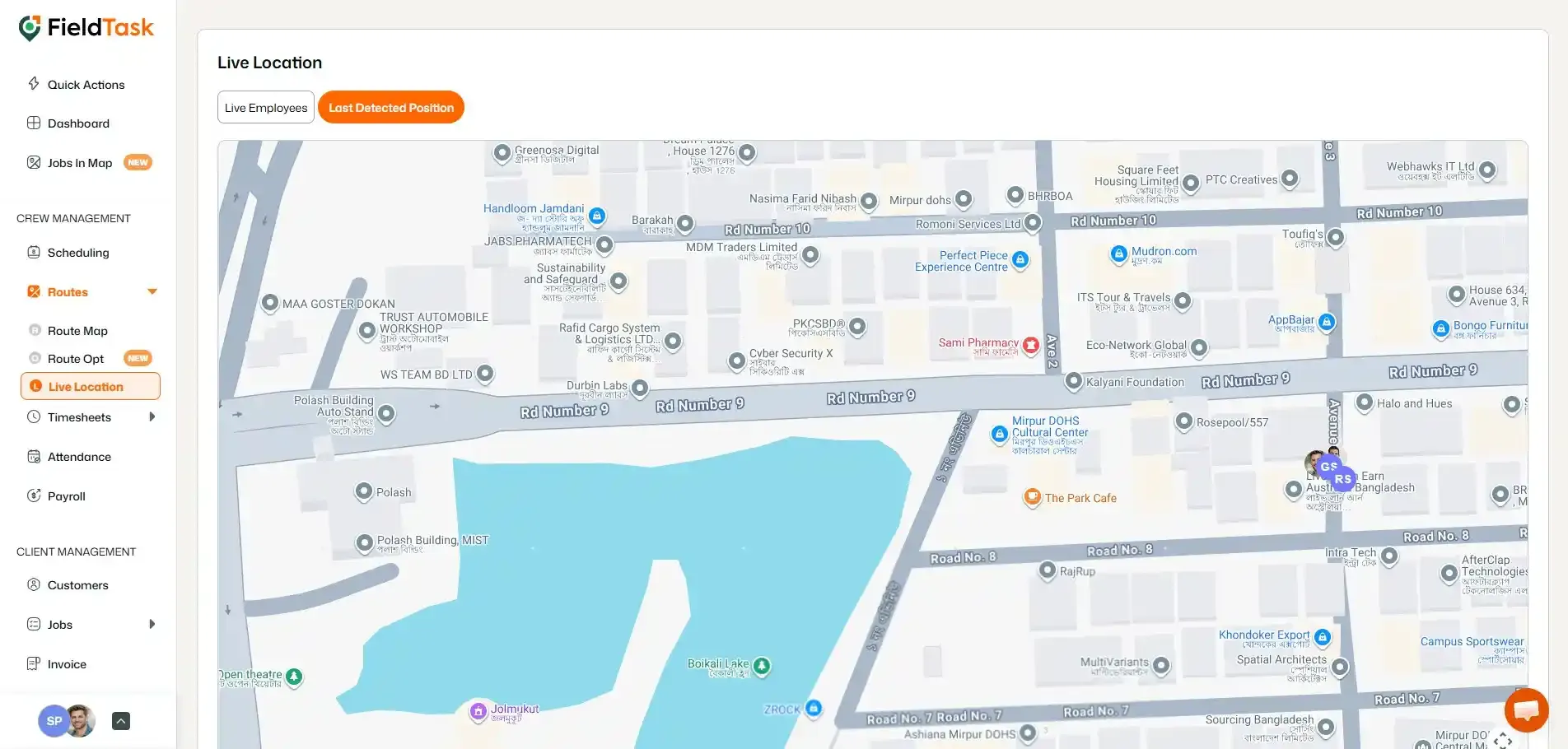1568x749 pixels.
Task: Click MAA GOSTER DOKAN pin
Action: click(269, 303)
